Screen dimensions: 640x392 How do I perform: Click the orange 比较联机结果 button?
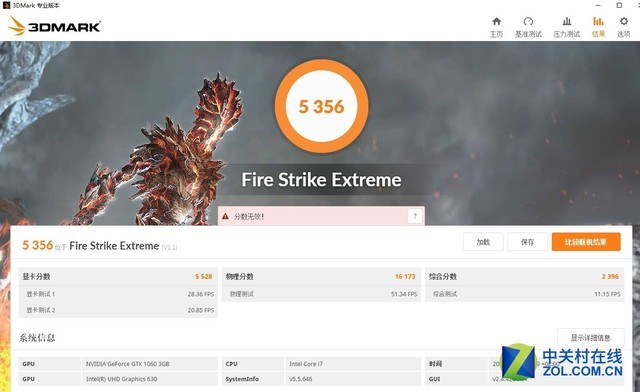click(x=586, y=242)
